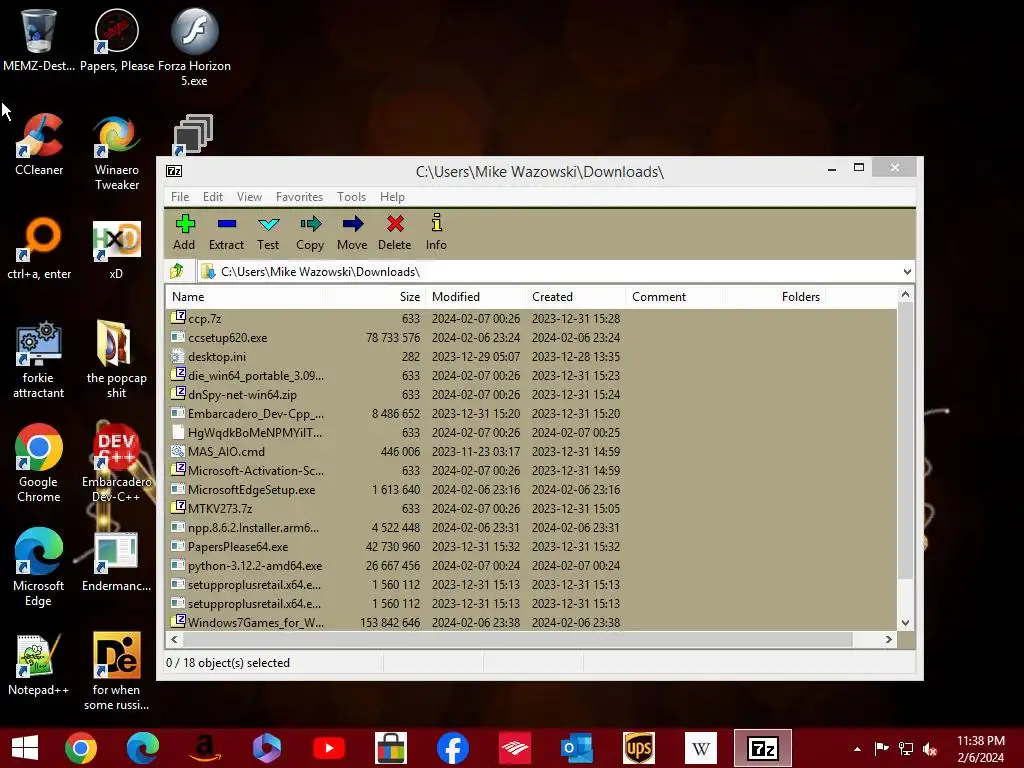Open the Info toolbar button
Screen dimensions: 1024x768
[x=436, y=232]
